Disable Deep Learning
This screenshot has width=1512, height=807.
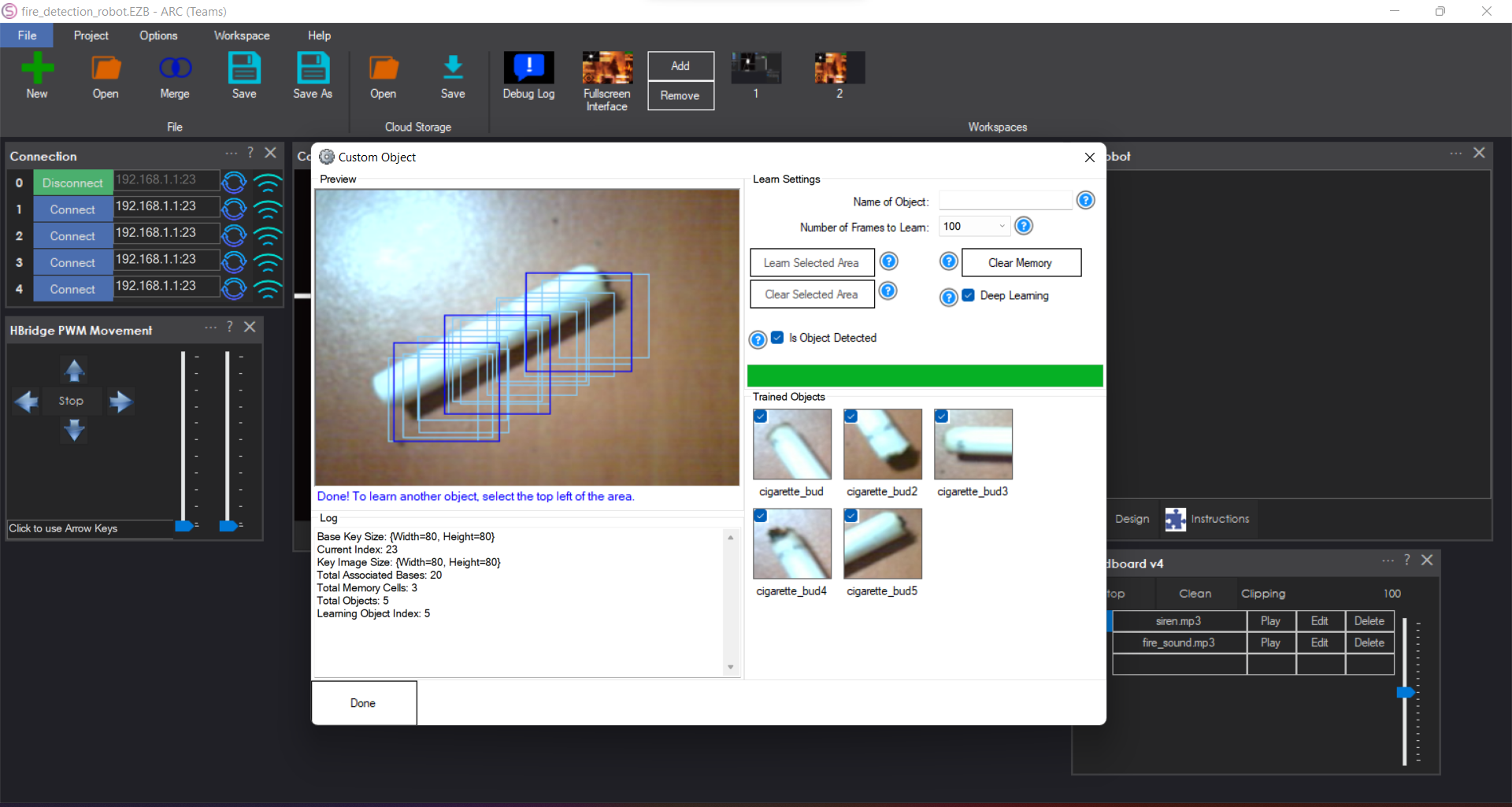tap(968, 295)
